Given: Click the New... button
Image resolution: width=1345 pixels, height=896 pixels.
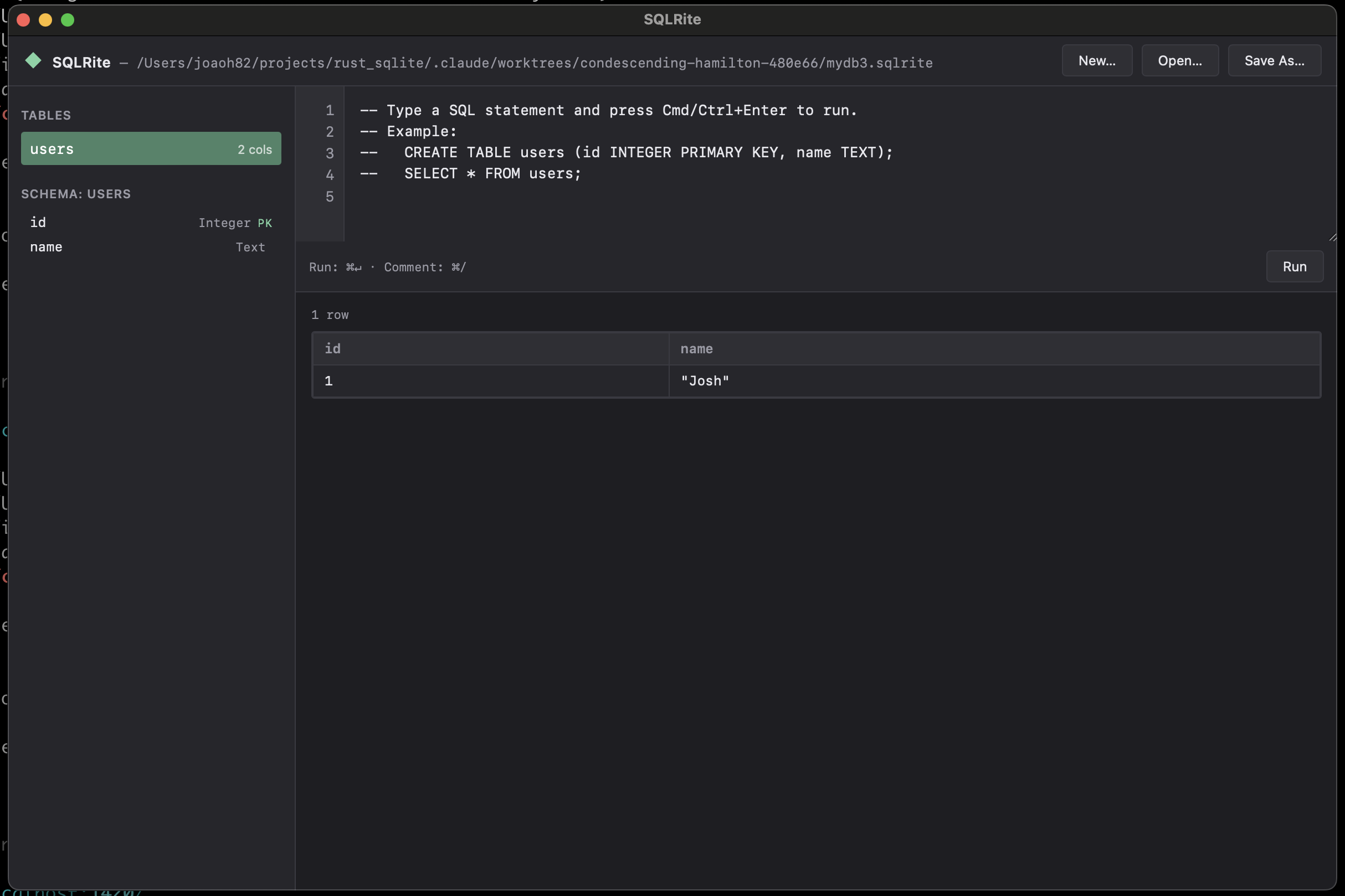Looking at the screenshot, I should (x=1096, y=60).
